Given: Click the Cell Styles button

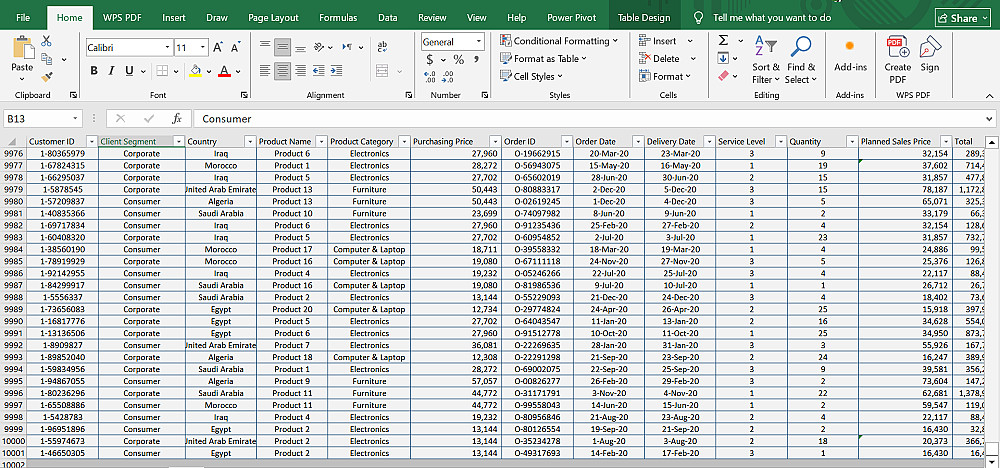Looking at the screenshot, I should click(x=531, y=77).
